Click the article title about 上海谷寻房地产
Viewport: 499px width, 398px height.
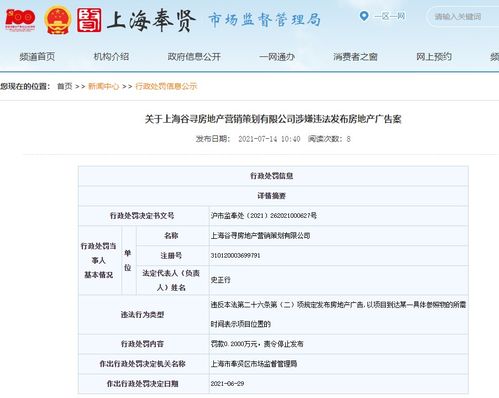[273, 119]
